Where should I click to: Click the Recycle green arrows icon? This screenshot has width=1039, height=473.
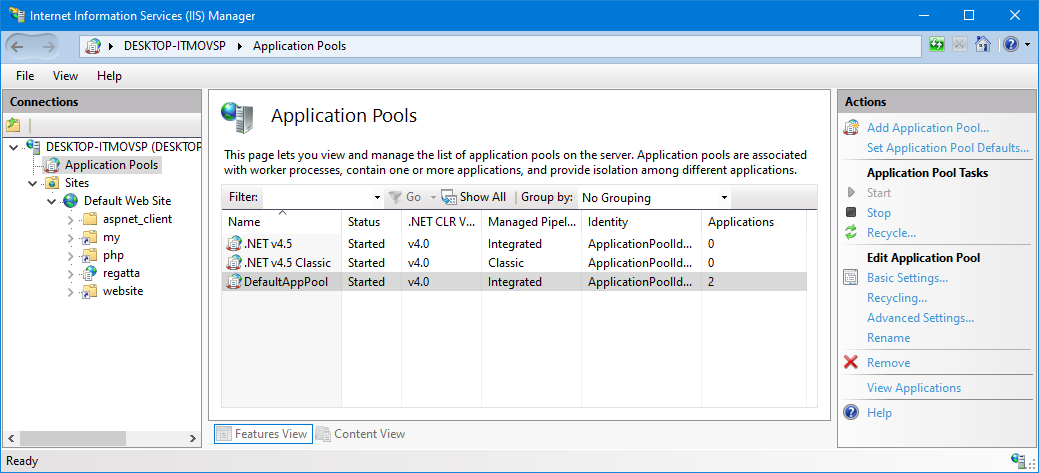pos(851,233)
